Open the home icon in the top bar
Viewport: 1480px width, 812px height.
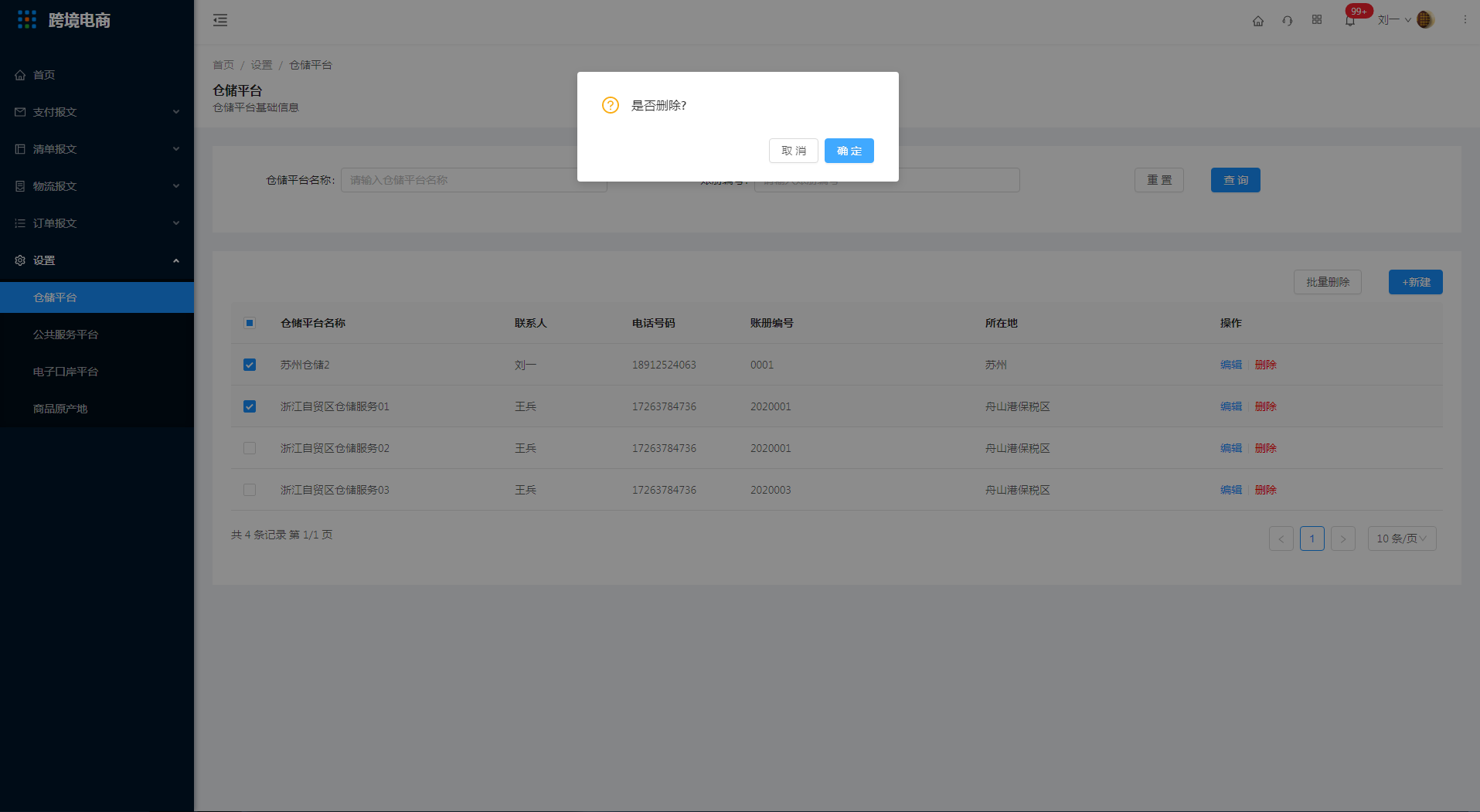tap(1258, 21)
